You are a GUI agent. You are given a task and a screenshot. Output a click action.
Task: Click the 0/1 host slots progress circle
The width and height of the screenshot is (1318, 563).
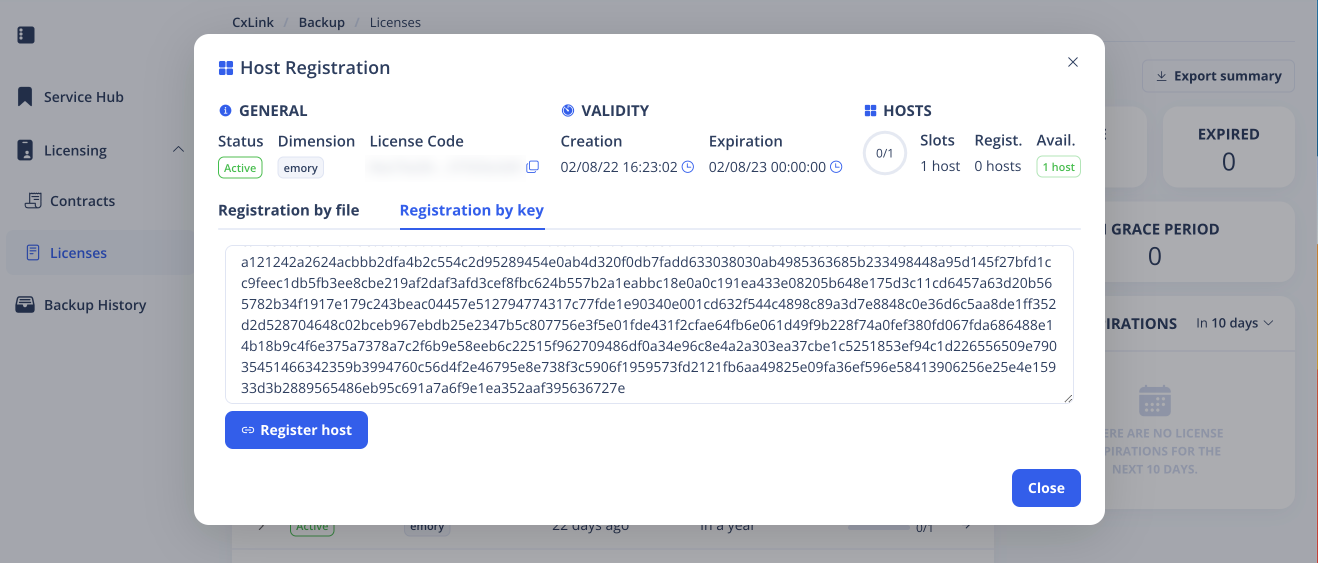[884, 154]
